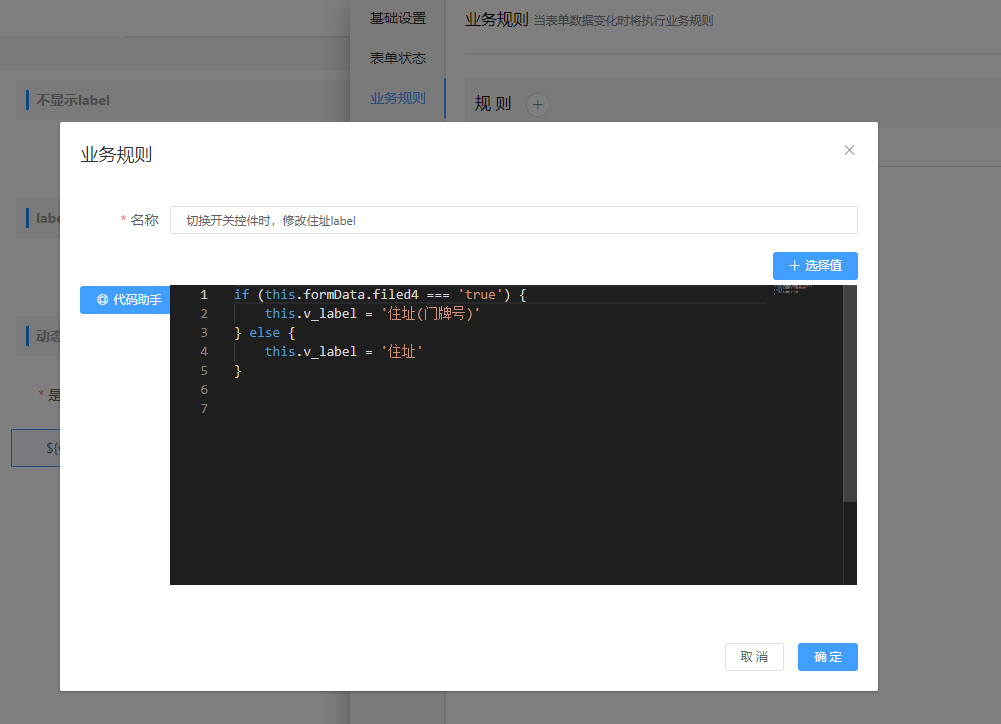Click the round plus icon beside 规则
1001x724 pixels.
[x=538, y=104]
